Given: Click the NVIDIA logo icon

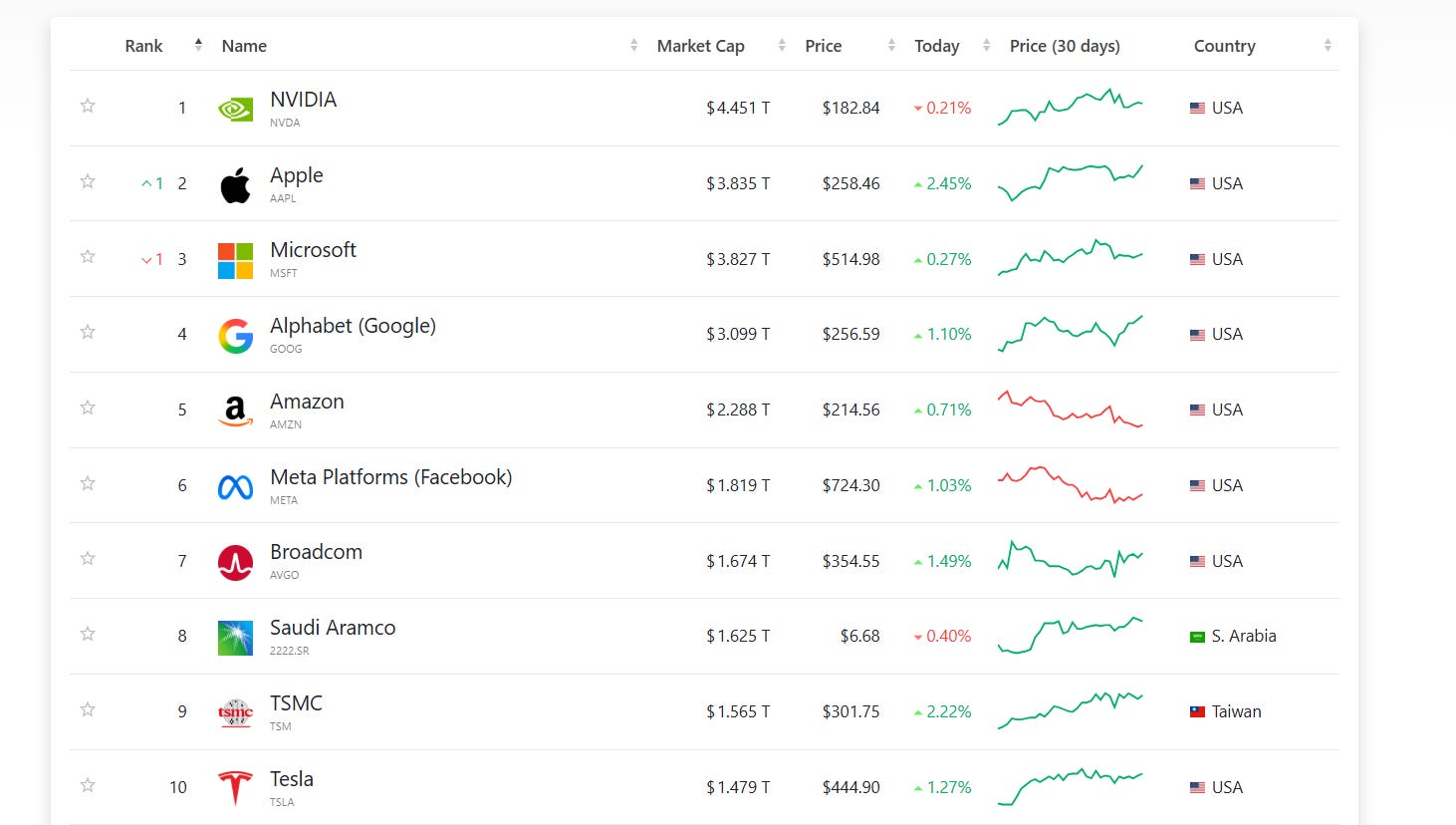Looking at the screenshot, I should (235, 109).
